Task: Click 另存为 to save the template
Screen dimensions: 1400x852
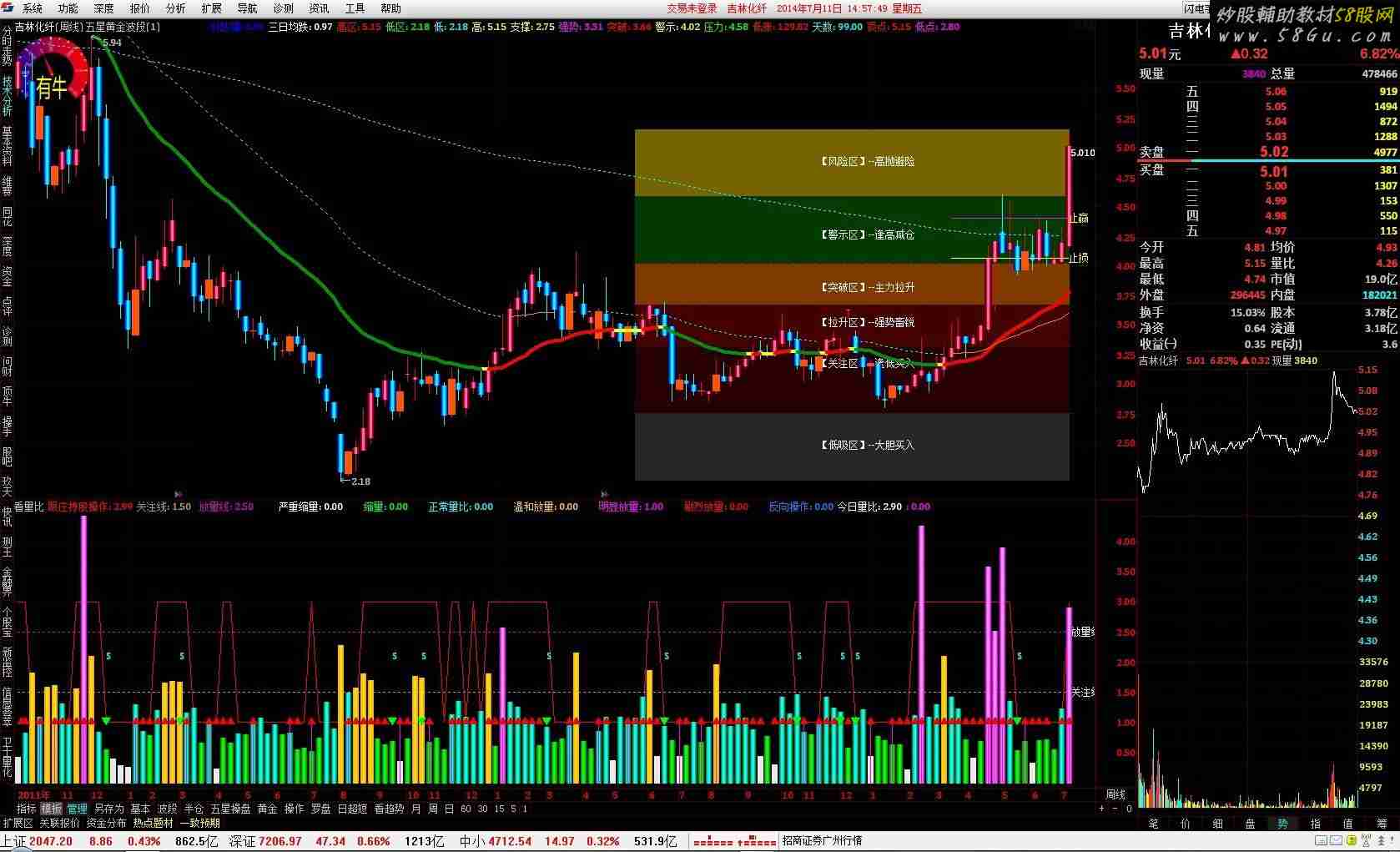Action: pyautogui.click(x=108, y=809)
